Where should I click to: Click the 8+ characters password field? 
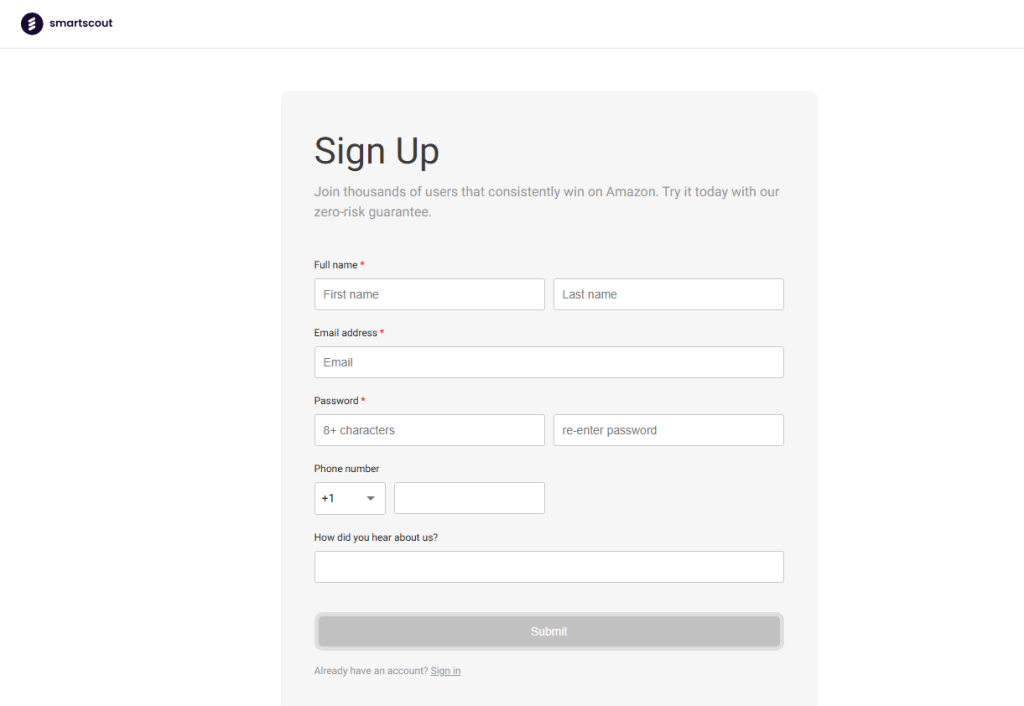[x=429, y=430]
